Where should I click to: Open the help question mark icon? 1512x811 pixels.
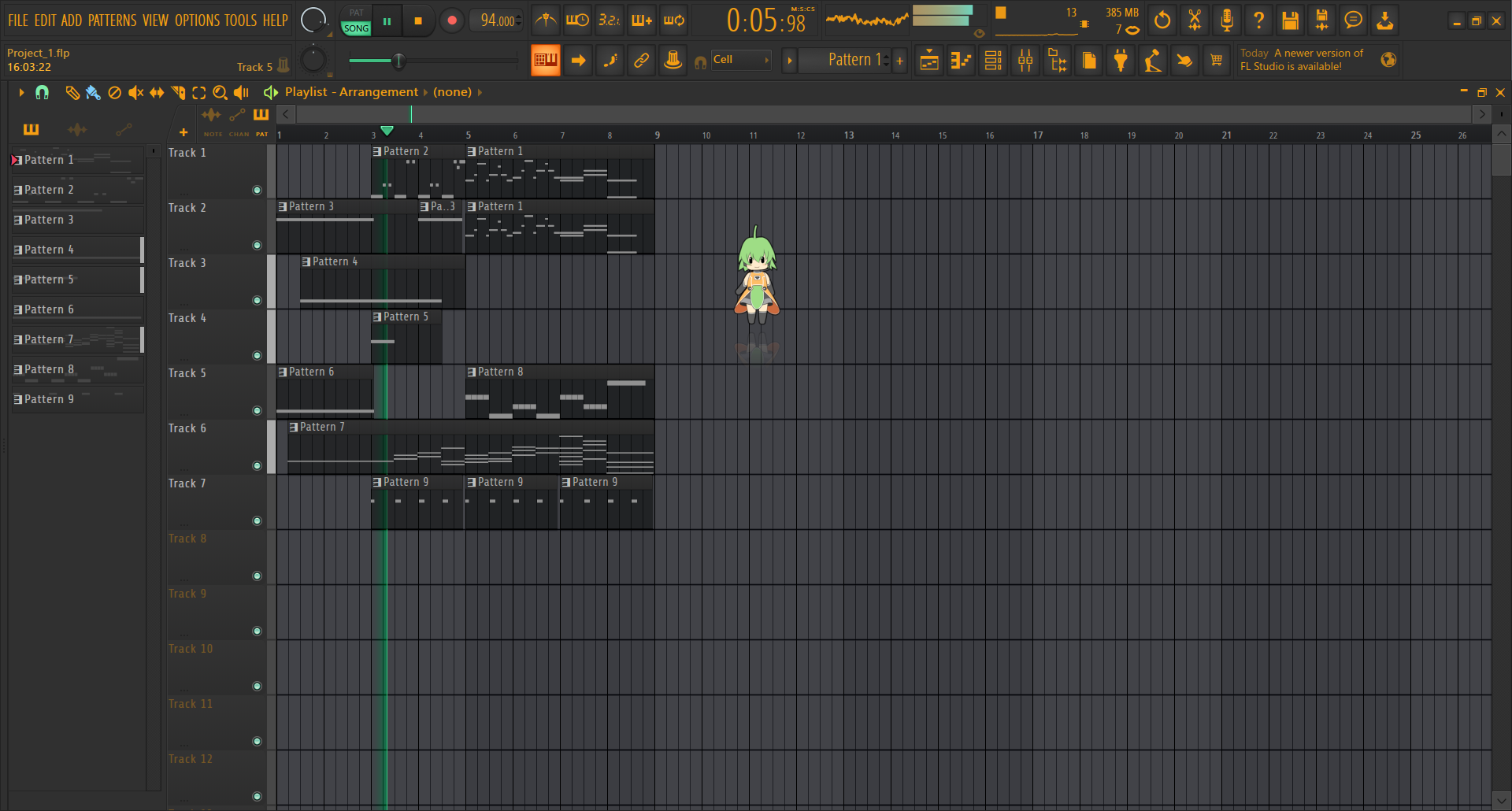(1258, 20)
